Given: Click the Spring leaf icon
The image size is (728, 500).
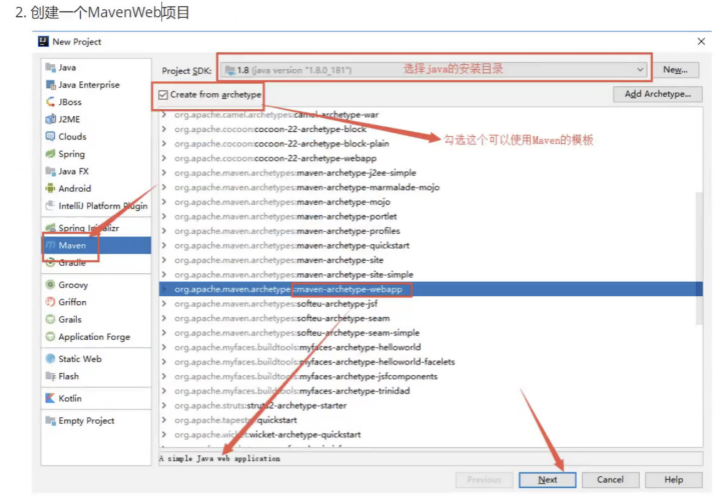Looking at the screenshot, I should point(50,154).
